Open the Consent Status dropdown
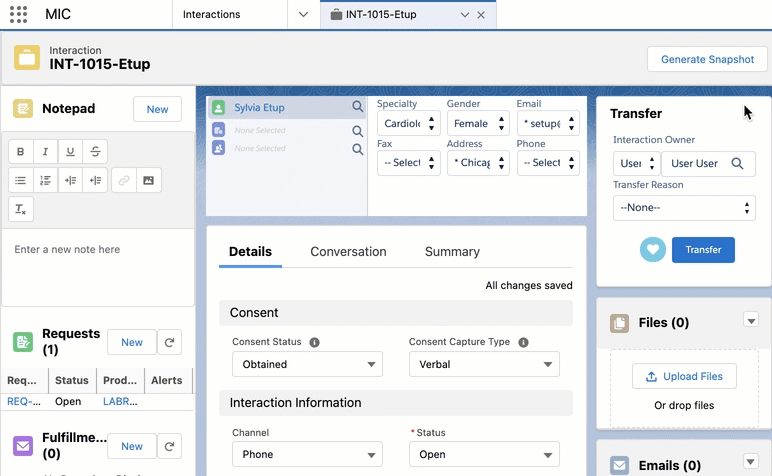 306,365
